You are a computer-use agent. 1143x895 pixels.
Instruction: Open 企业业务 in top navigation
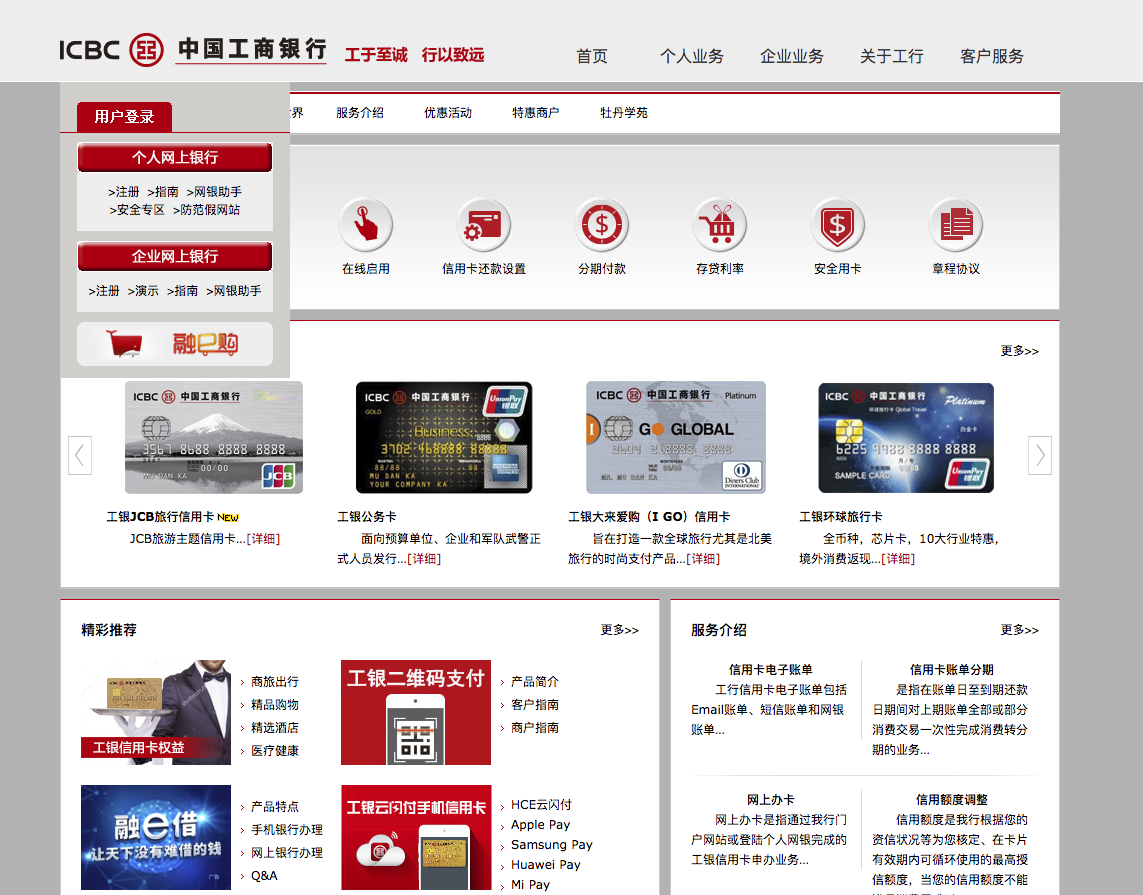point(792,56)
